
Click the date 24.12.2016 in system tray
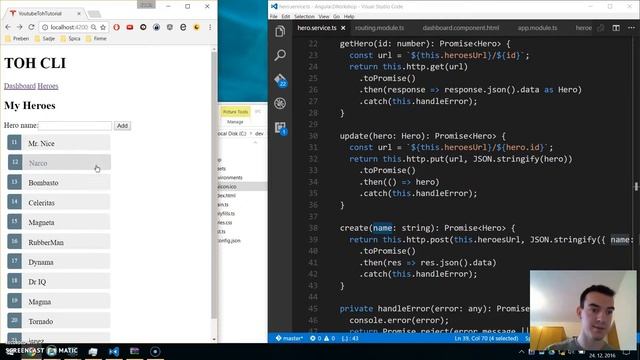[x=602, y=356]
